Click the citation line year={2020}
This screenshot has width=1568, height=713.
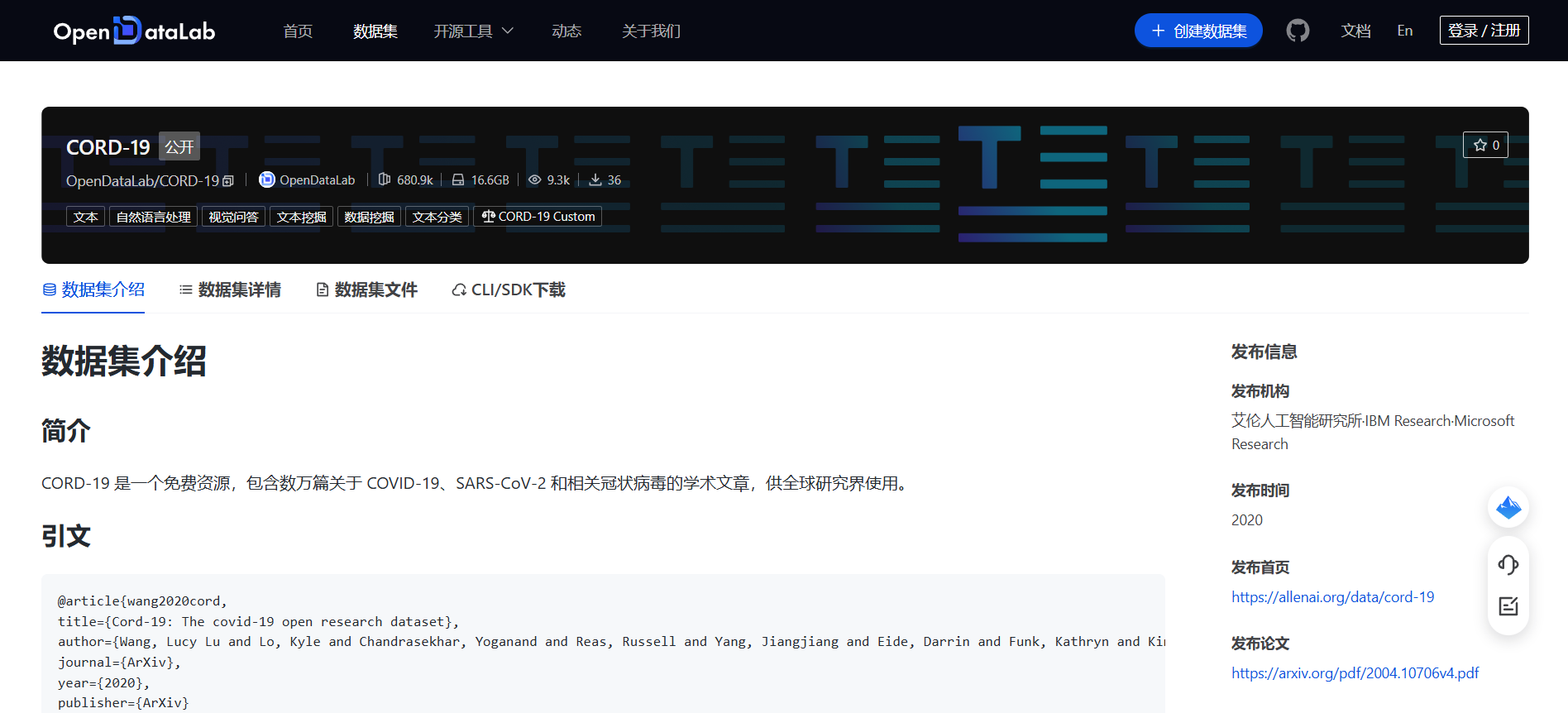pos(104,682)
